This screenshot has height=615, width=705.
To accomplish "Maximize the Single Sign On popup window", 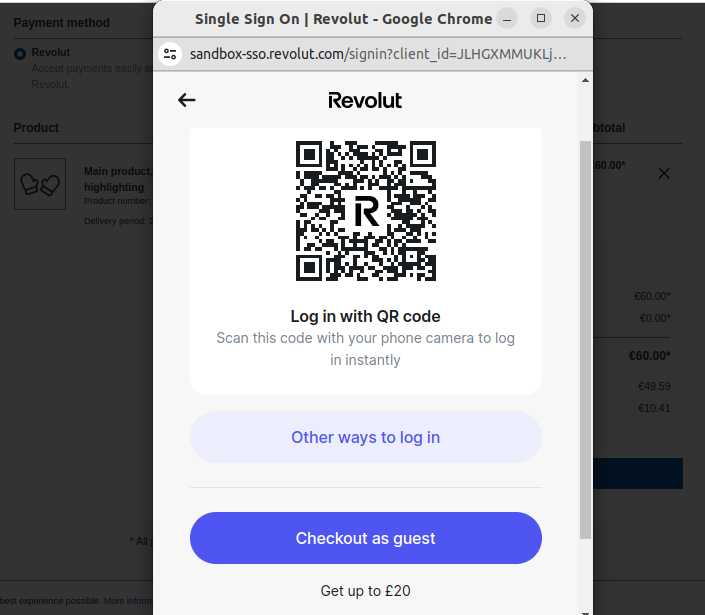I will (x=541, y=18).
